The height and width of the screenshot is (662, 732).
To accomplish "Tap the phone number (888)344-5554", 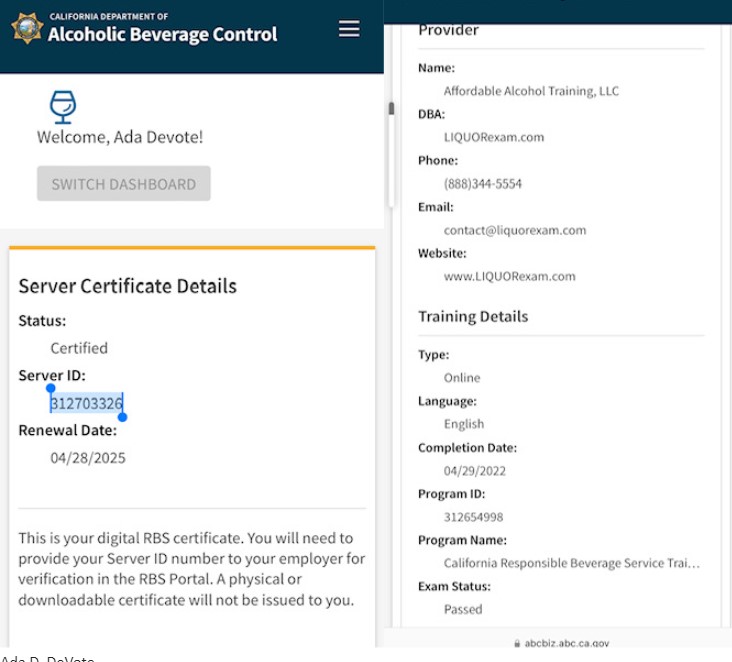I will 483,184.
